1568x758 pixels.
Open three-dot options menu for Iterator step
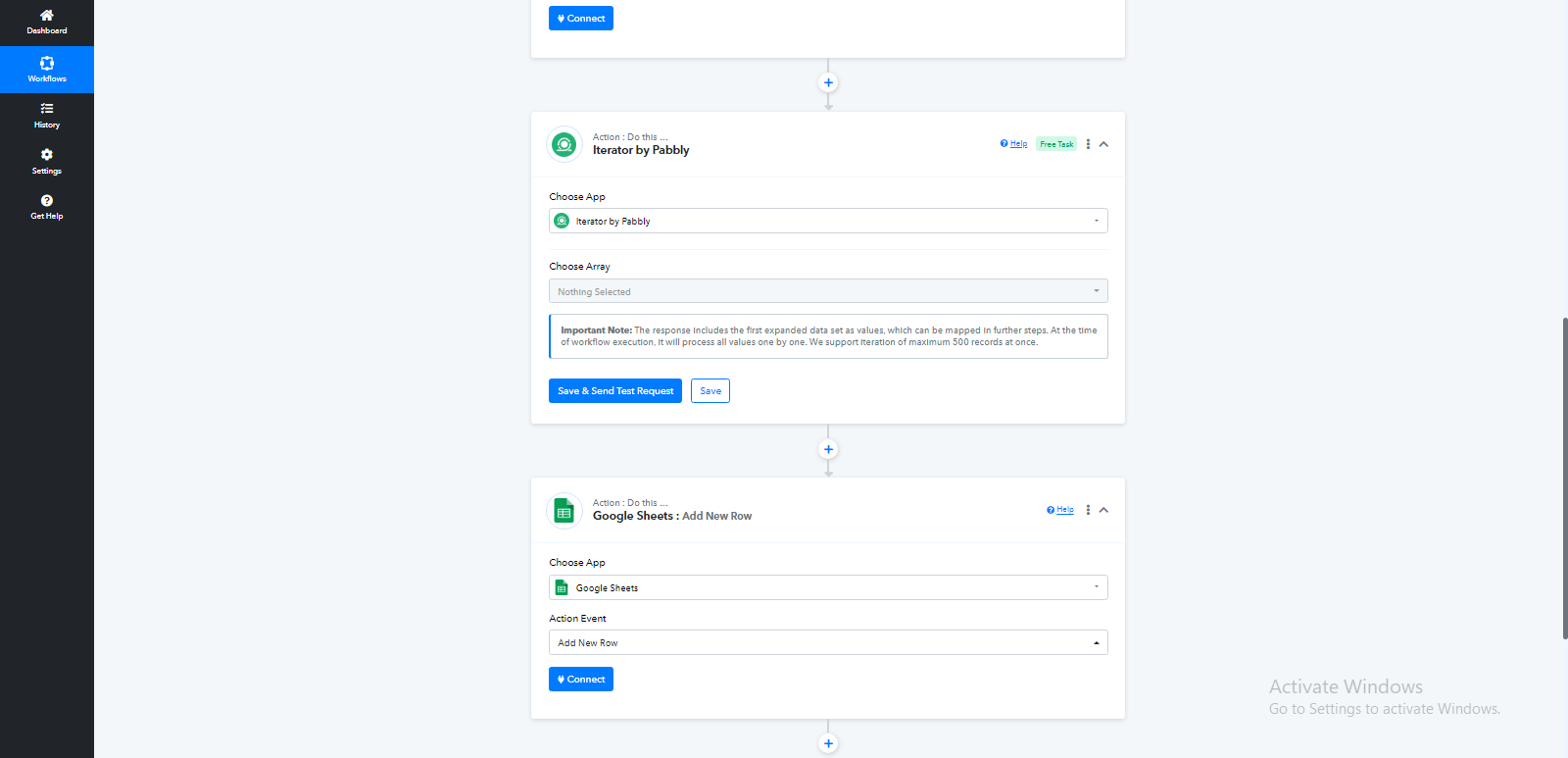(x=1088, y=144)
